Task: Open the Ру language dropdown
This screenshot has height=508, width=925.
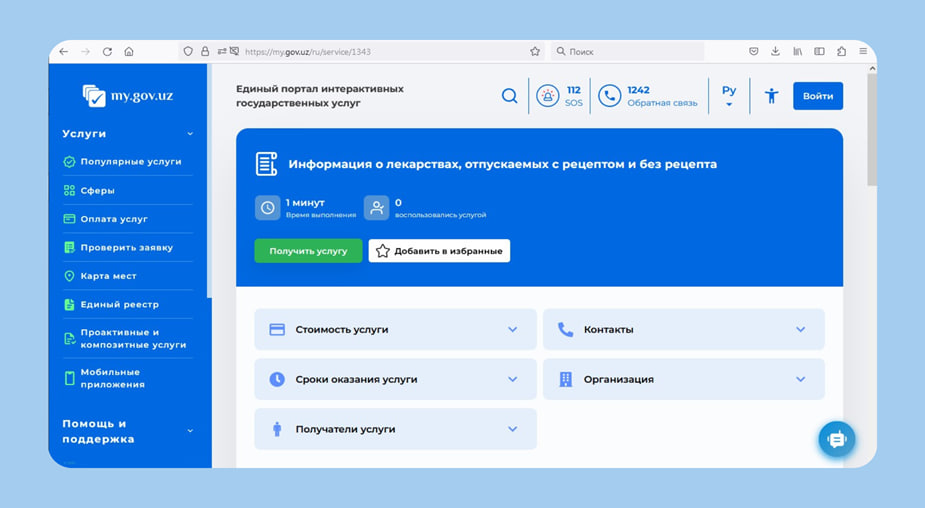Action: [729, 96]
